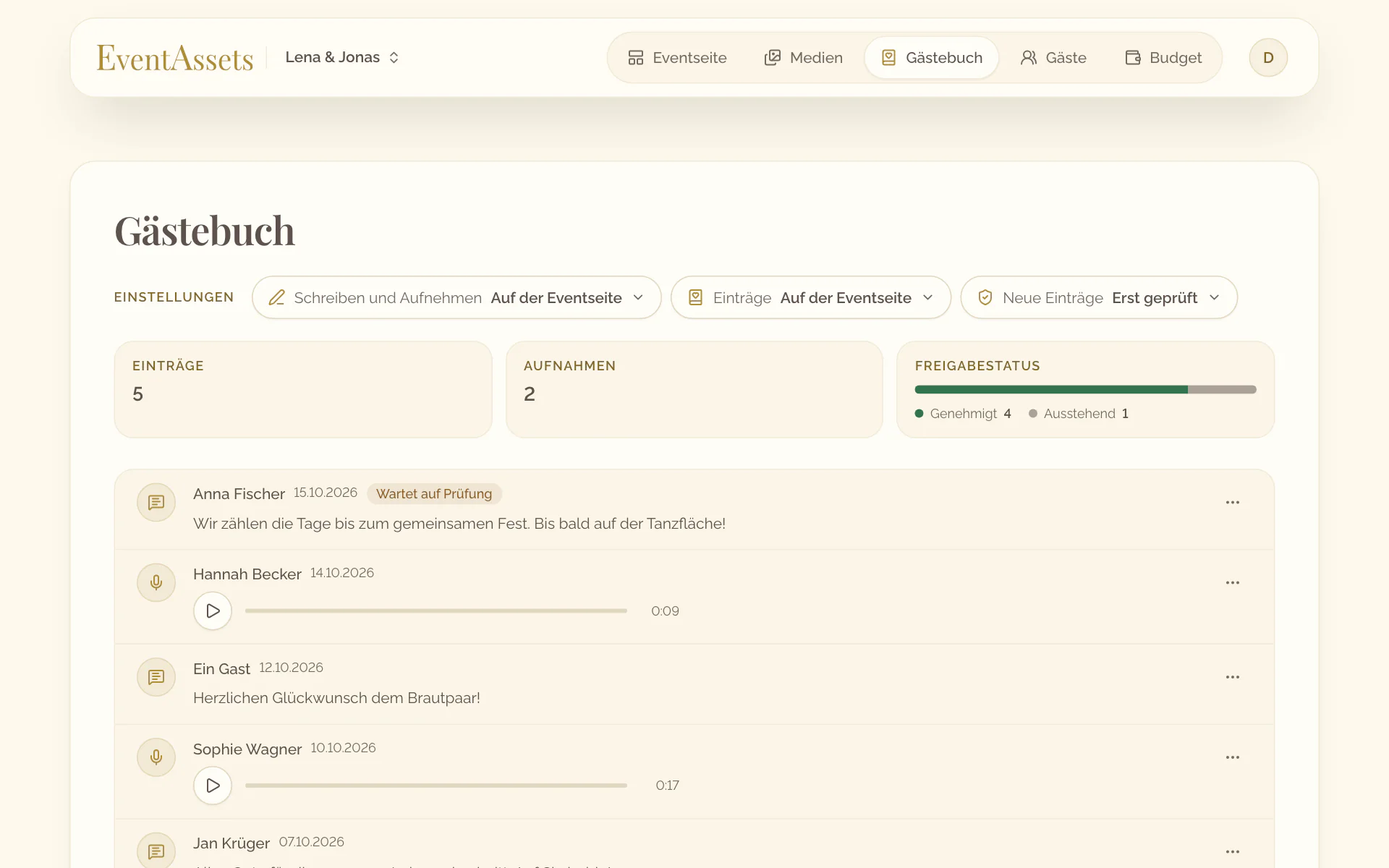Screen dimensions: 1389x868
Task: Click the message icon next to Anna Fischer
Action: 156,502
